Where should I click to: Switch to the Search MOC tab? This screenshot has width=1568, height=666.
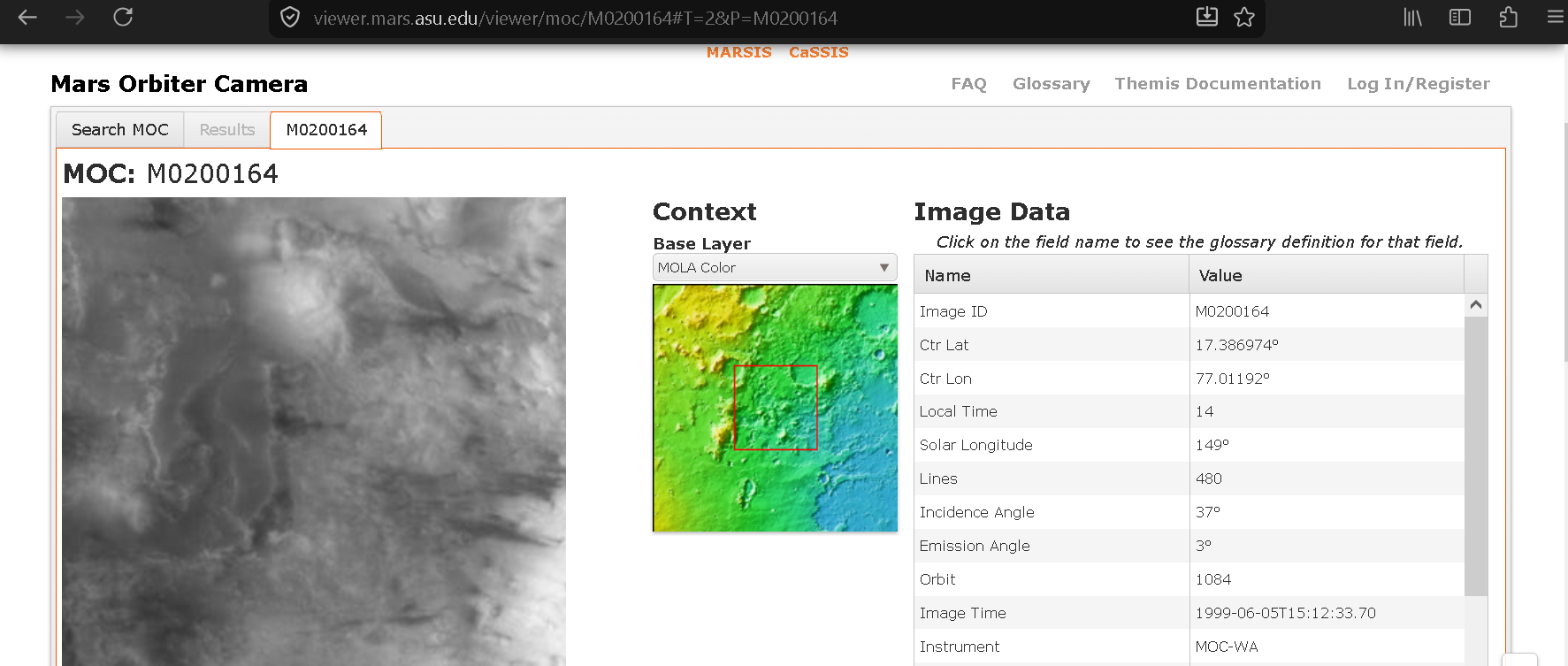[x=120, y=130]
